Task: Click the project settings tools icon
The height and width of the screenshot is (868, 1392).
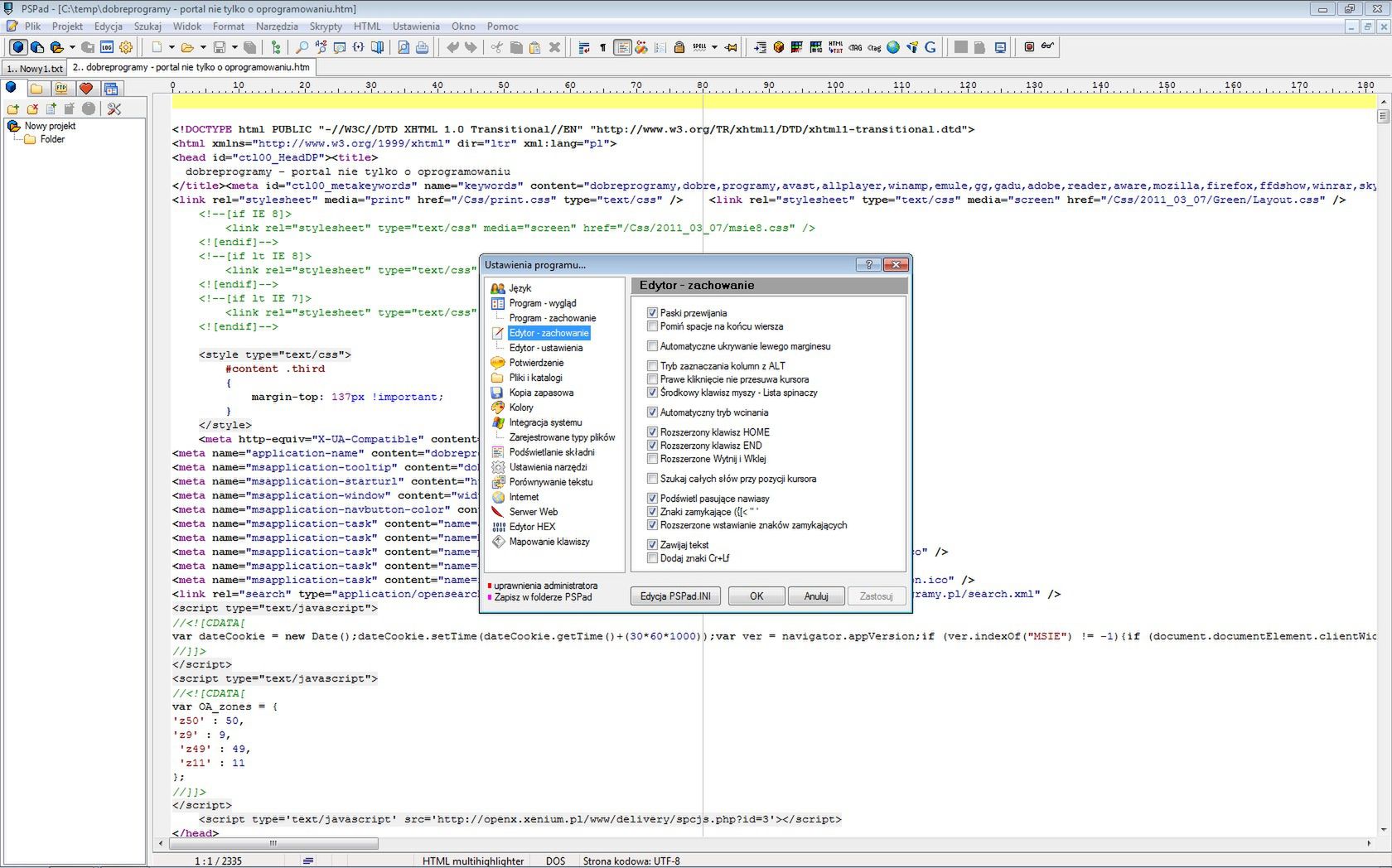Action: pyautogui.click(x=114, y=108)
